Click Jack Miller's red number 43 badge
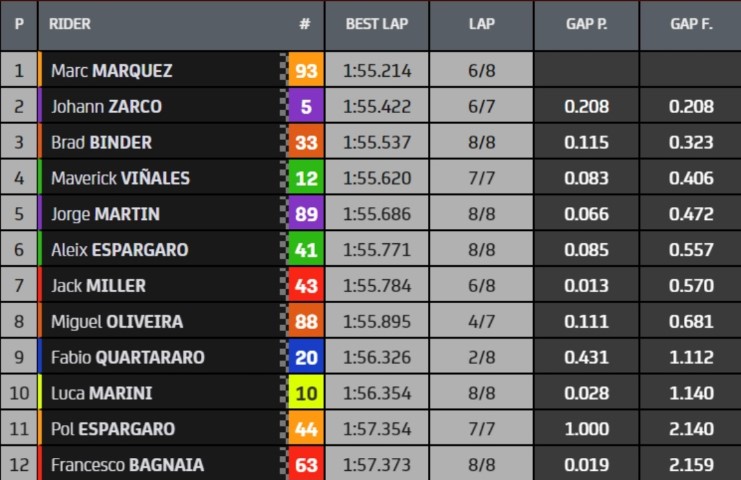 tap(305, 286)
